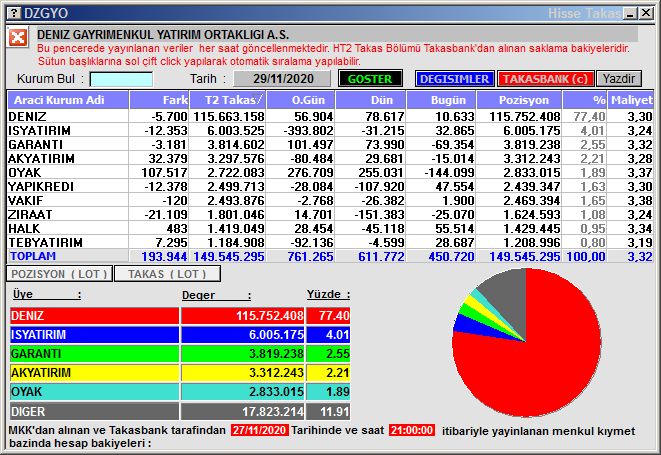Click the DZGYO title bar app icon
661x455 pixels.
pos(11,12)
